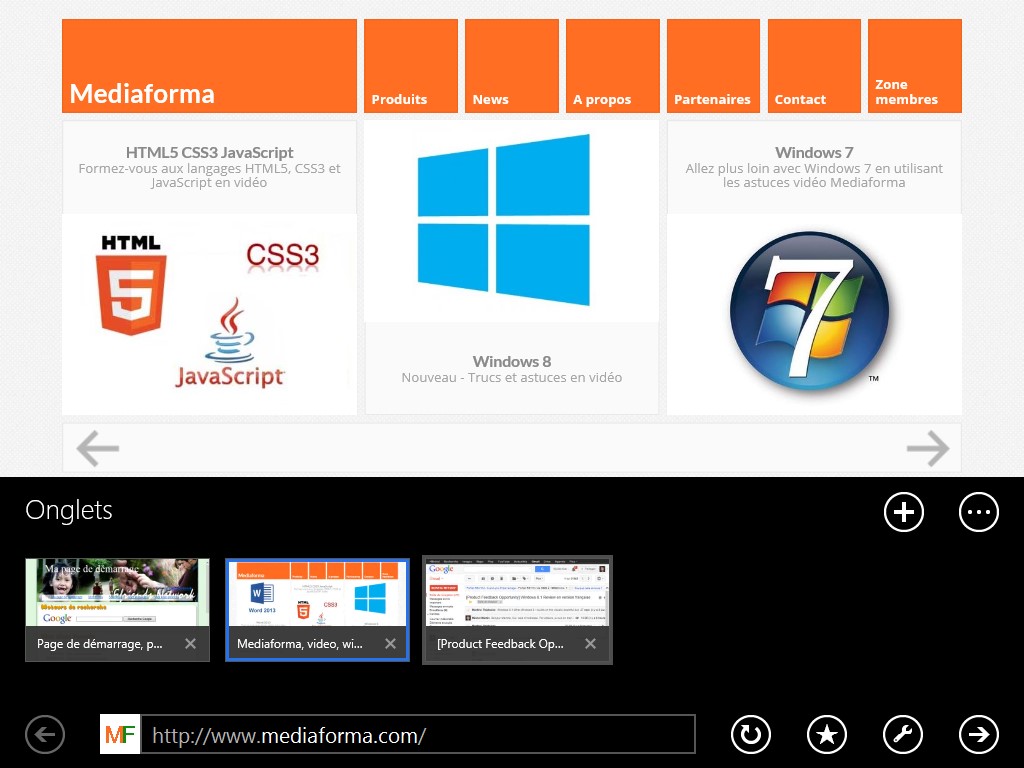This screenshot has width=1024, height=768.
Task: Click 'Nouveau - Trucs et astuces en vidéo' text
Action: (512, 377)
